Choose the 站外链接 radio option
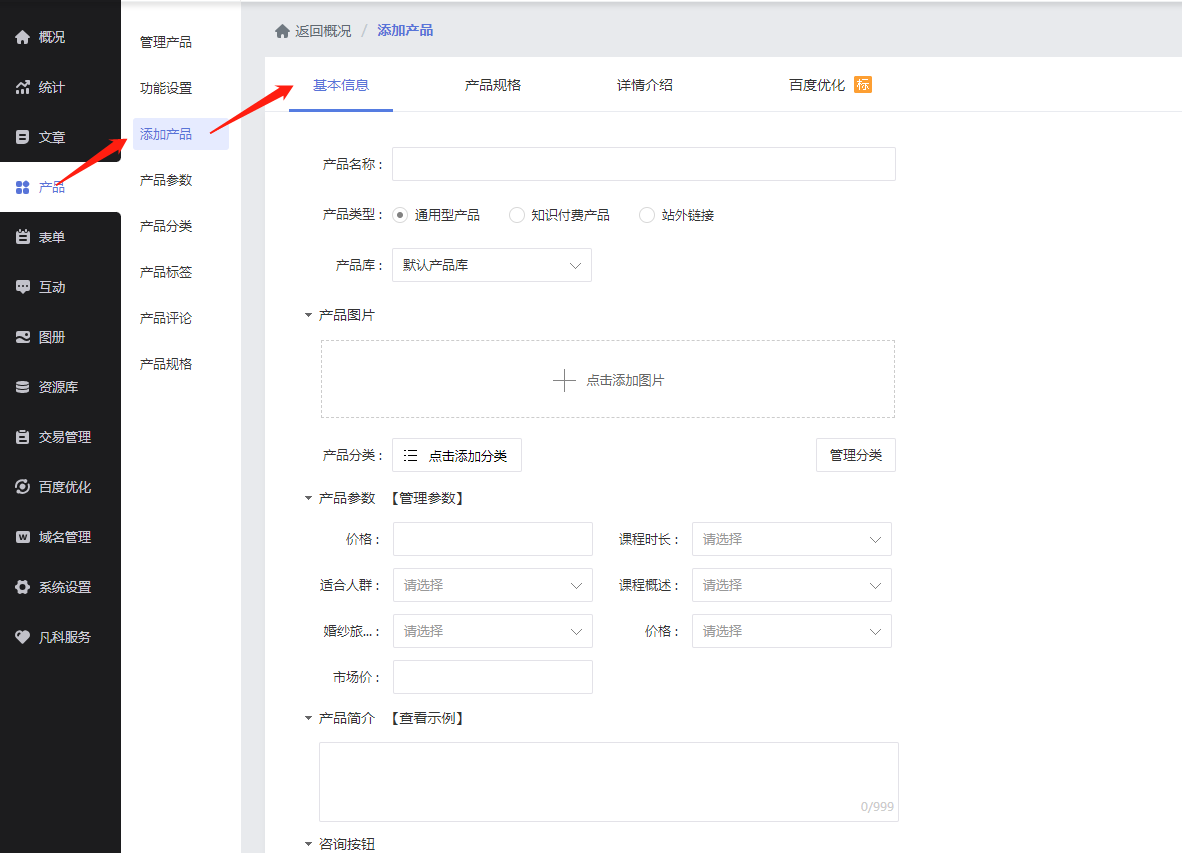This screenshot has height=853, width=1182. click(x=647, y=215)
